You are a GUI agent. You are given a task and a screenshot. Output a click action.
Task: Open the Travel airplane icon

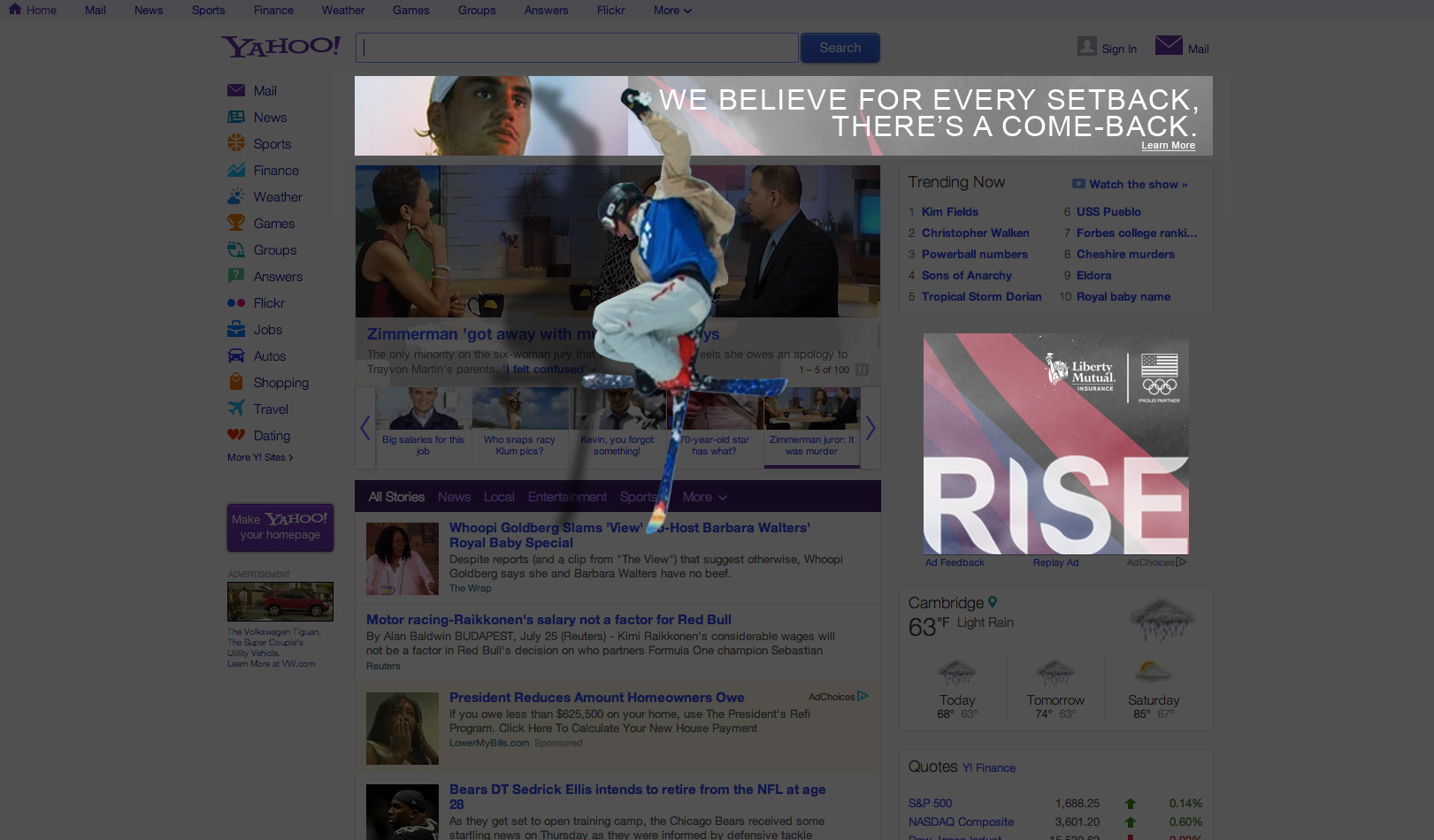235,409
